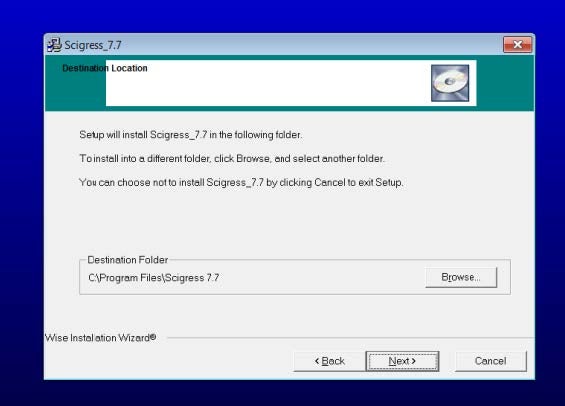Select the Destination Folder path text
The width and height of the screenshot is (565, 406).
click(154, 278)
